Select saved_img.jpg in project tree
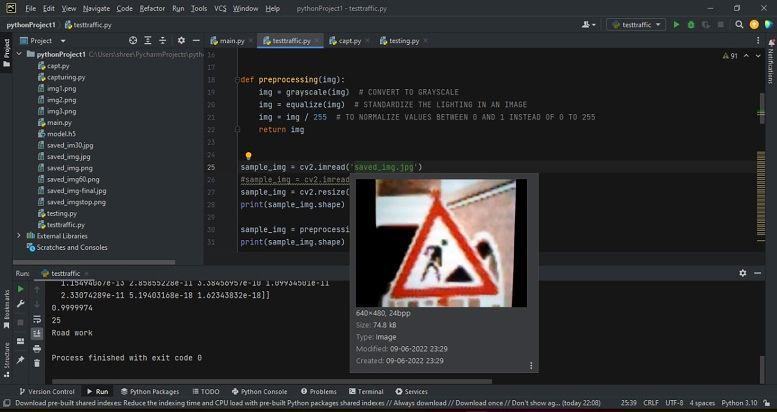 pyautogui.click(x=64, y=157)
